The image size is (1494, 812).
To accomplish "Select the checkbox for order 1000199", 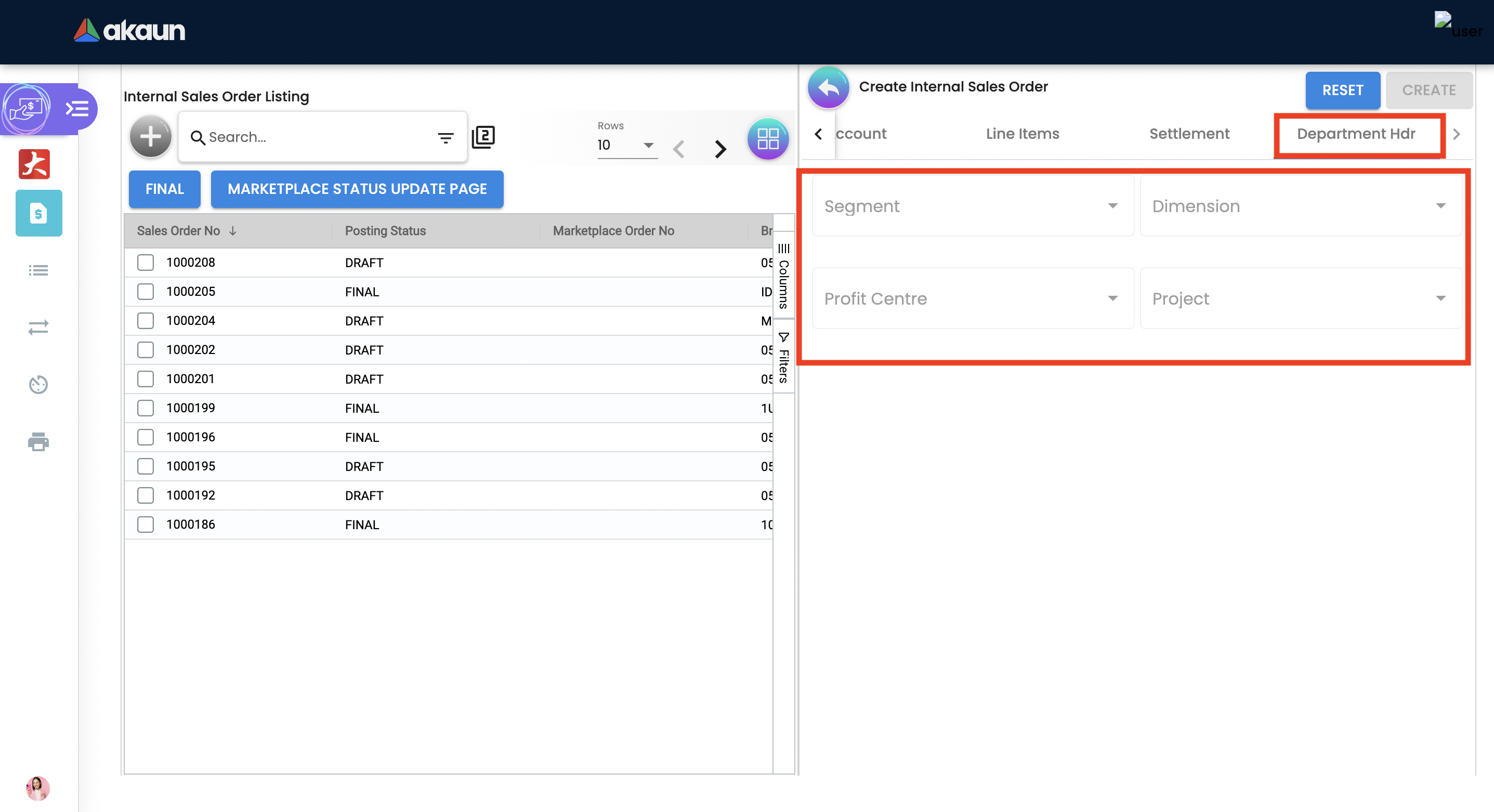I will click(146, 408).
